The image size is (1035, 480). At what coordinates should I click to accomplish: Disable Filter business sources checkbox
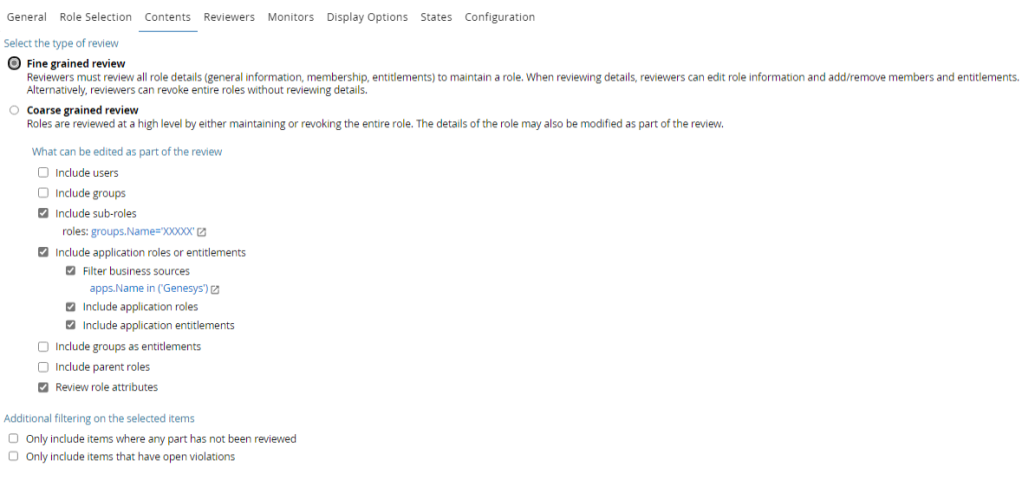coord(71,271)
